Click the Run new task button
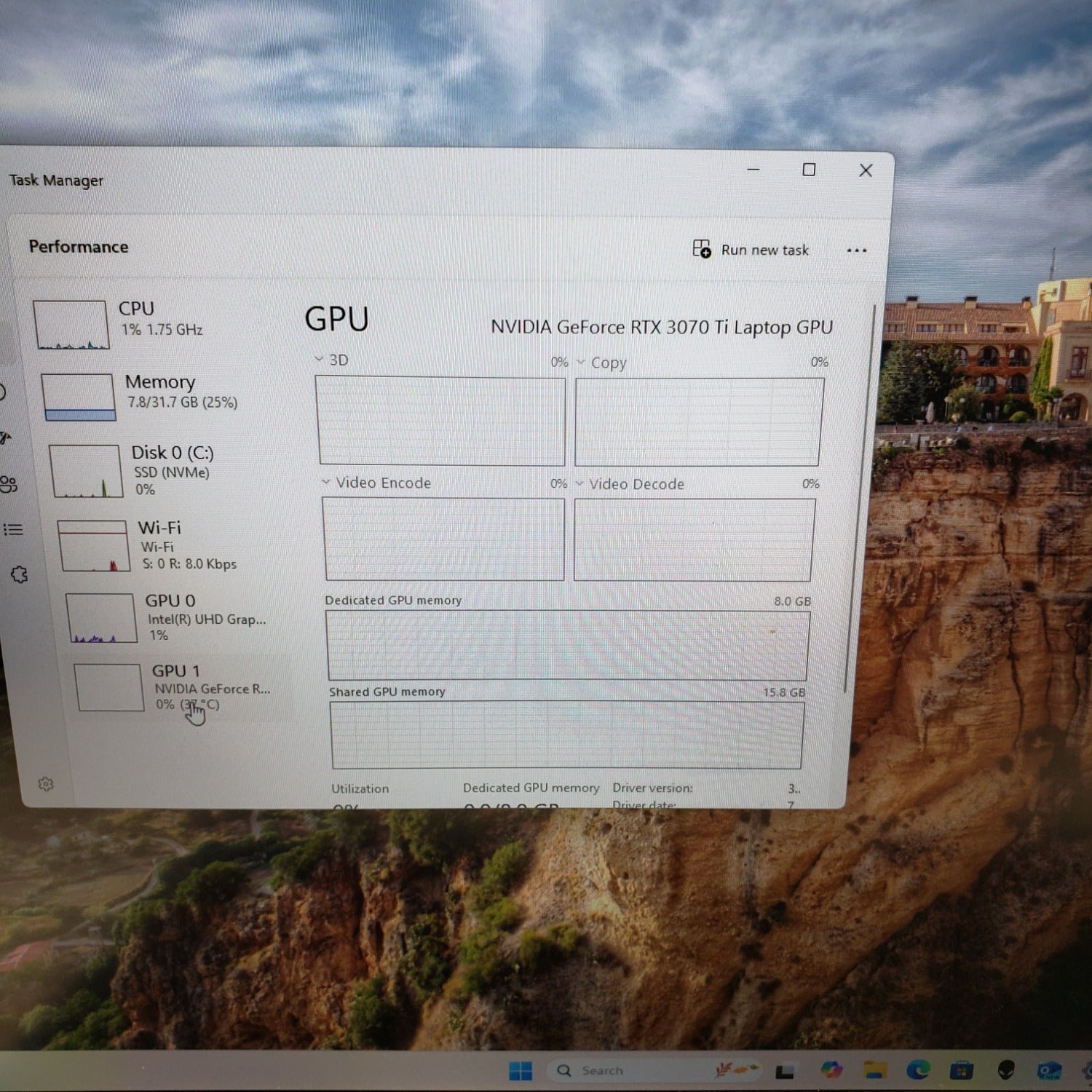 coord(751,250)
